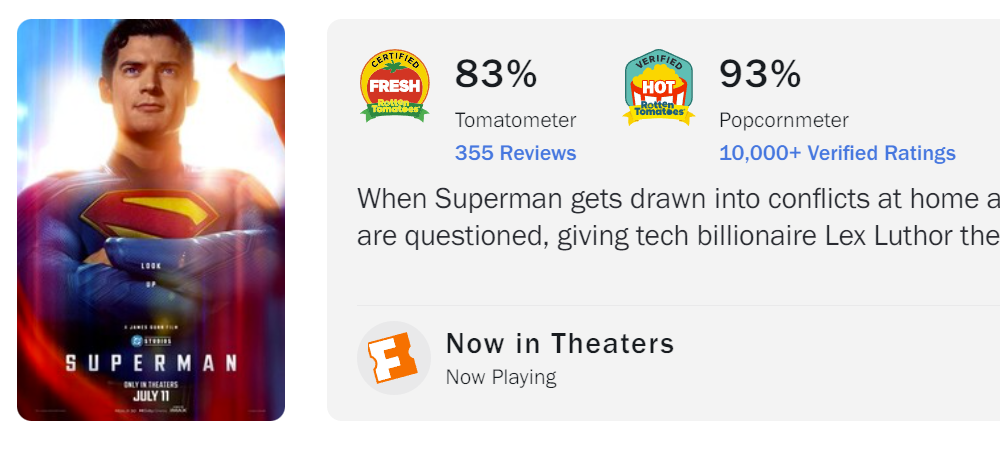The height and width of the screenshot is (458, 1000).
Task: Click the 83% Tomatometer score
Action: (x=496, y=74)
